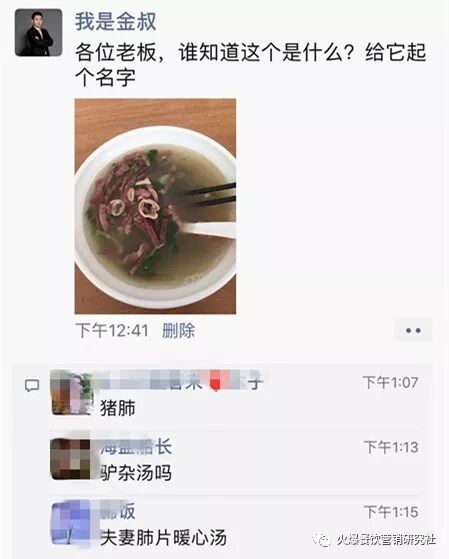
Task: Click the 下午1:15 comment timestamp
Action: point(391,512)
